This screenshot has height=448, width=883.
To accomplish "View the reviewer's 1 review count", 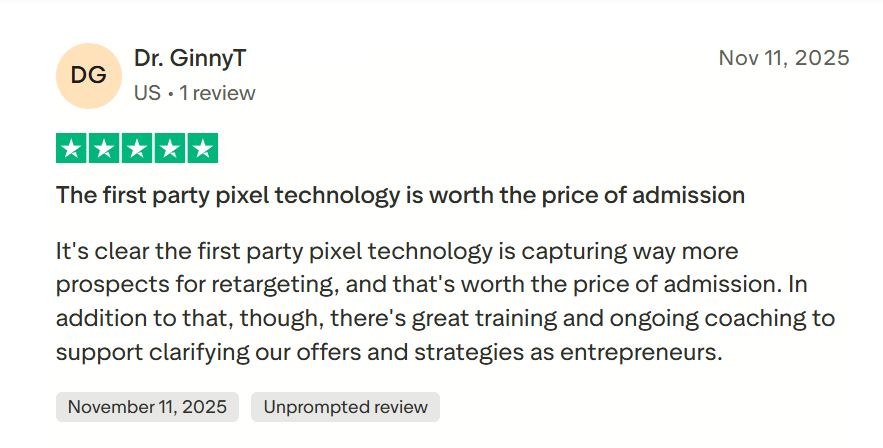I will coord(217,93).
